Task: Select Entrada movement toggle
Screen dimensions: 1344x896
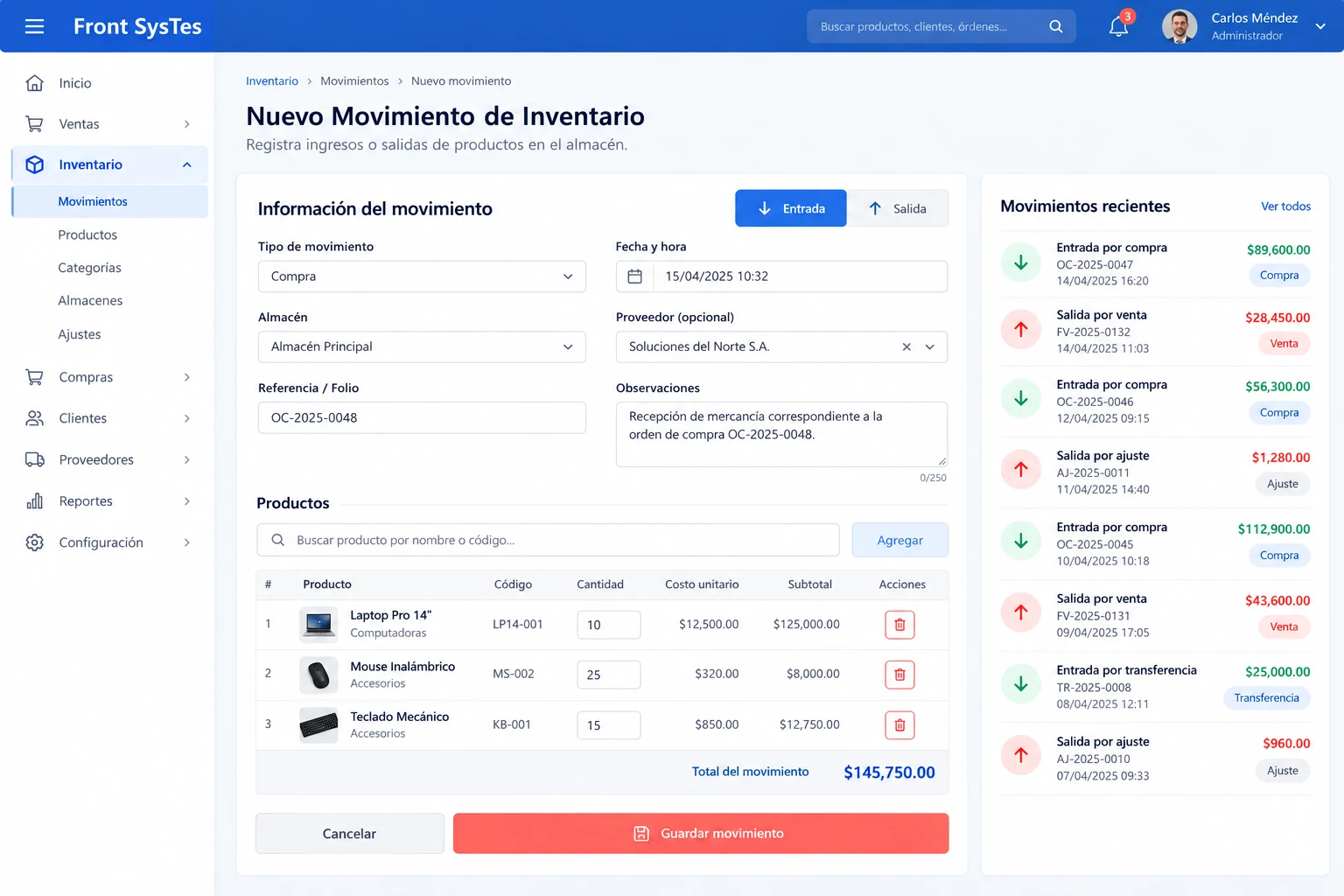Action: tap(791, 208)
